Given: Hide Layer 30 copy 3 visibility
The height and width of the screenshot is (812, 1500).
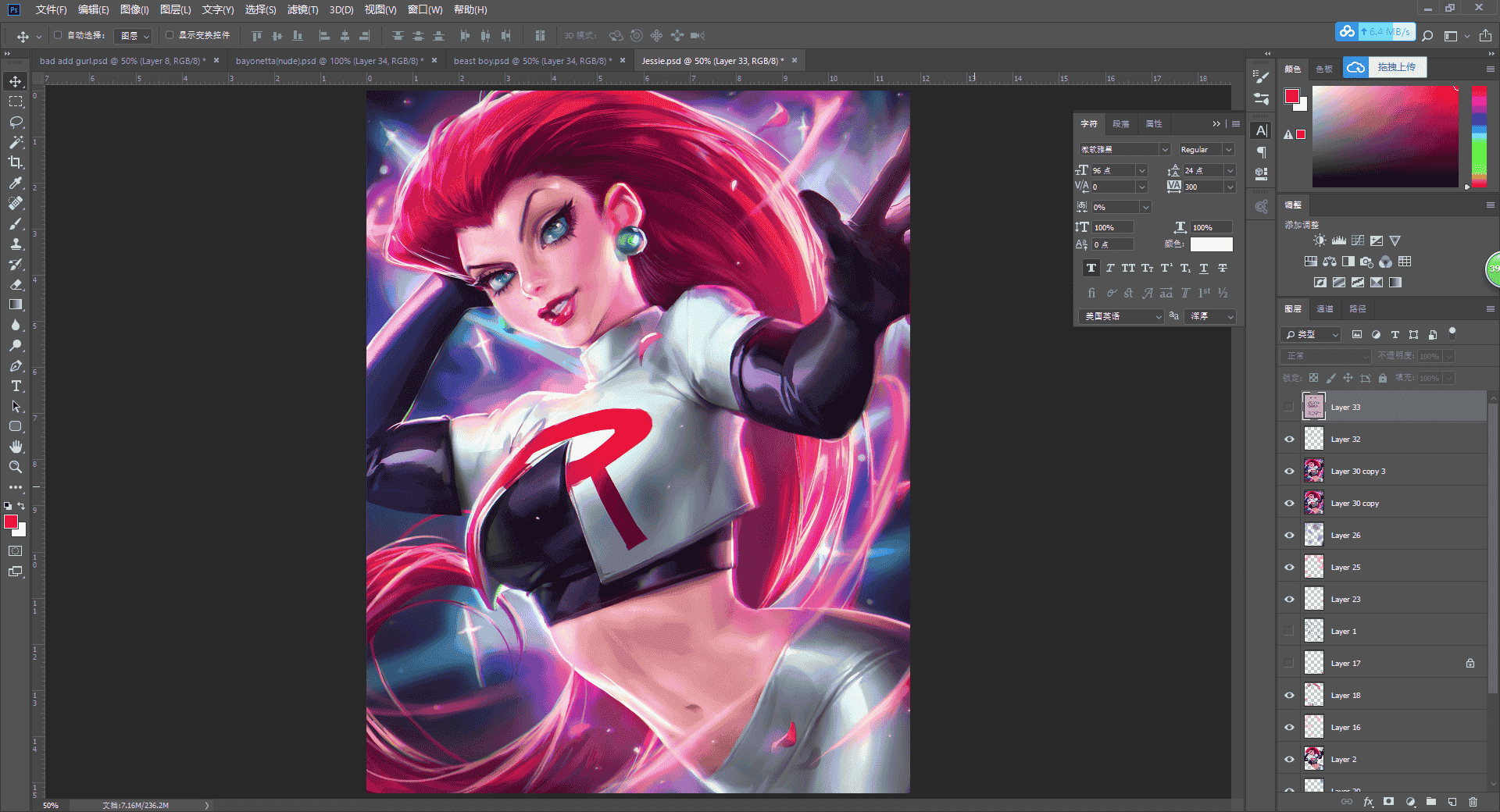Looking at the screenshot, I should tap(1289, 472).
